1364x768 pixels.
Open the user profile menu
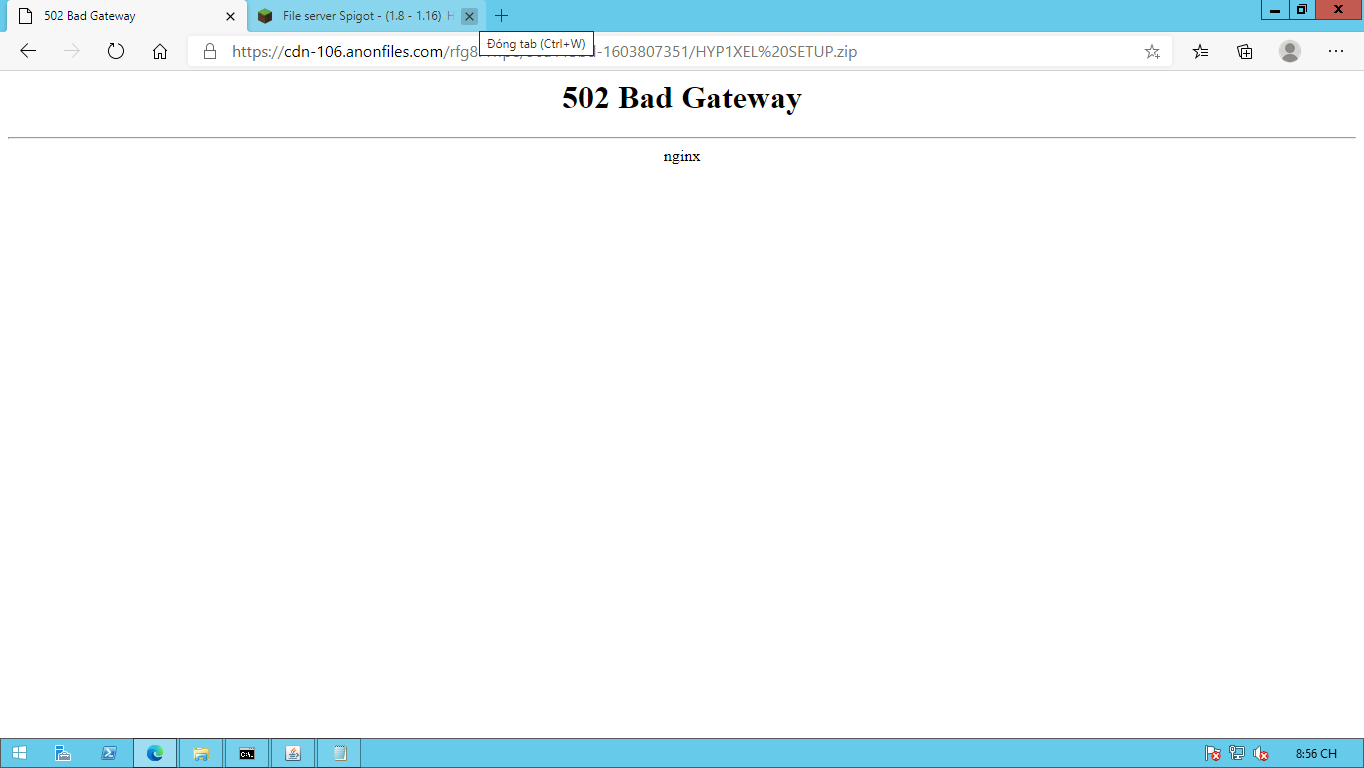pyautogui.click(x=1290, y=51)
